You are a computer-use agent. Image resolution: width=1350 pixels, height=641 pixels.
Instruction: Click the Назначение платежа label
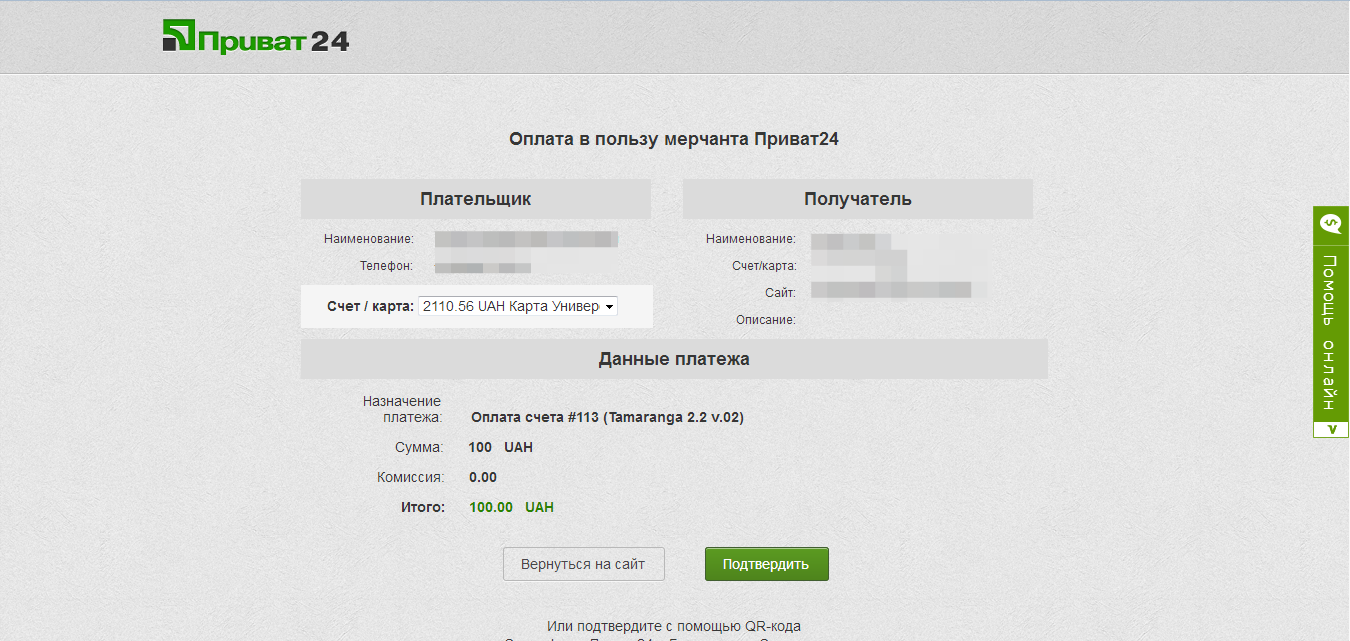[x=403, y=409]
